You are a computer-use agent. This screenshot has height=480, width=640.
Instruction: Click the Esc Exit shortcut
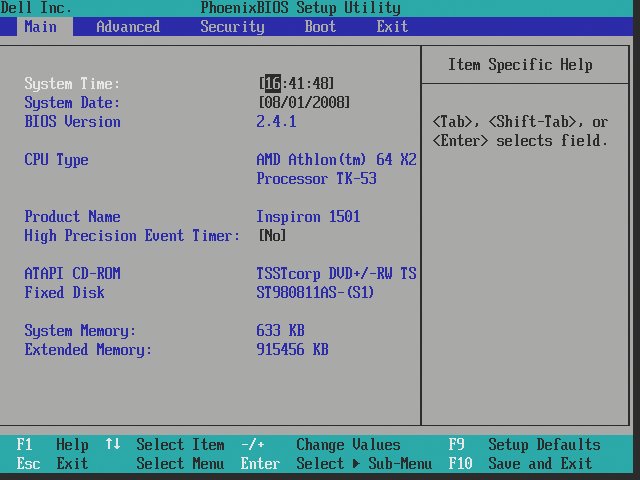pos(52,464)
